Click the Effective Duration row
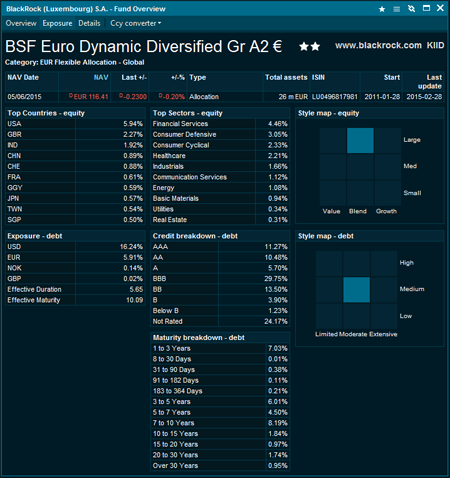Viewport: 450px width, 478px height. click(x=75, y=289)
